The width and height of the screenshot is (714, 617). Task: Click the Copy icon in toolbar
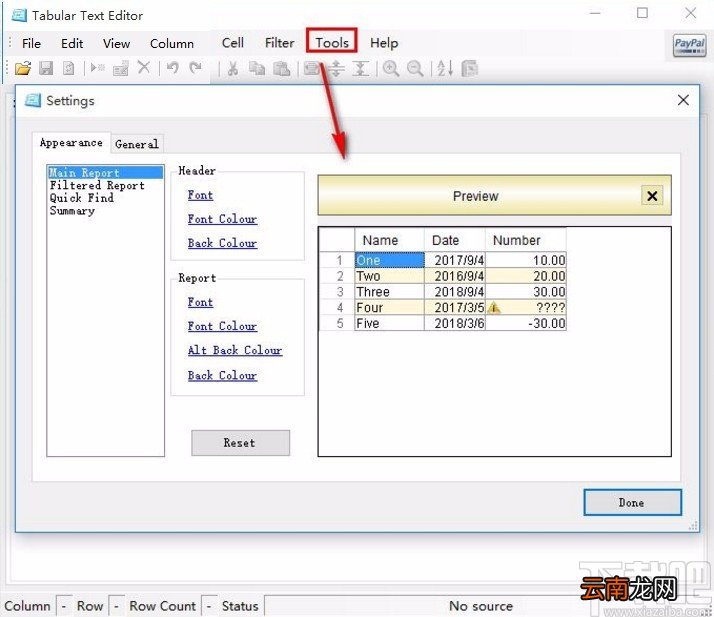tap(257, 69)
